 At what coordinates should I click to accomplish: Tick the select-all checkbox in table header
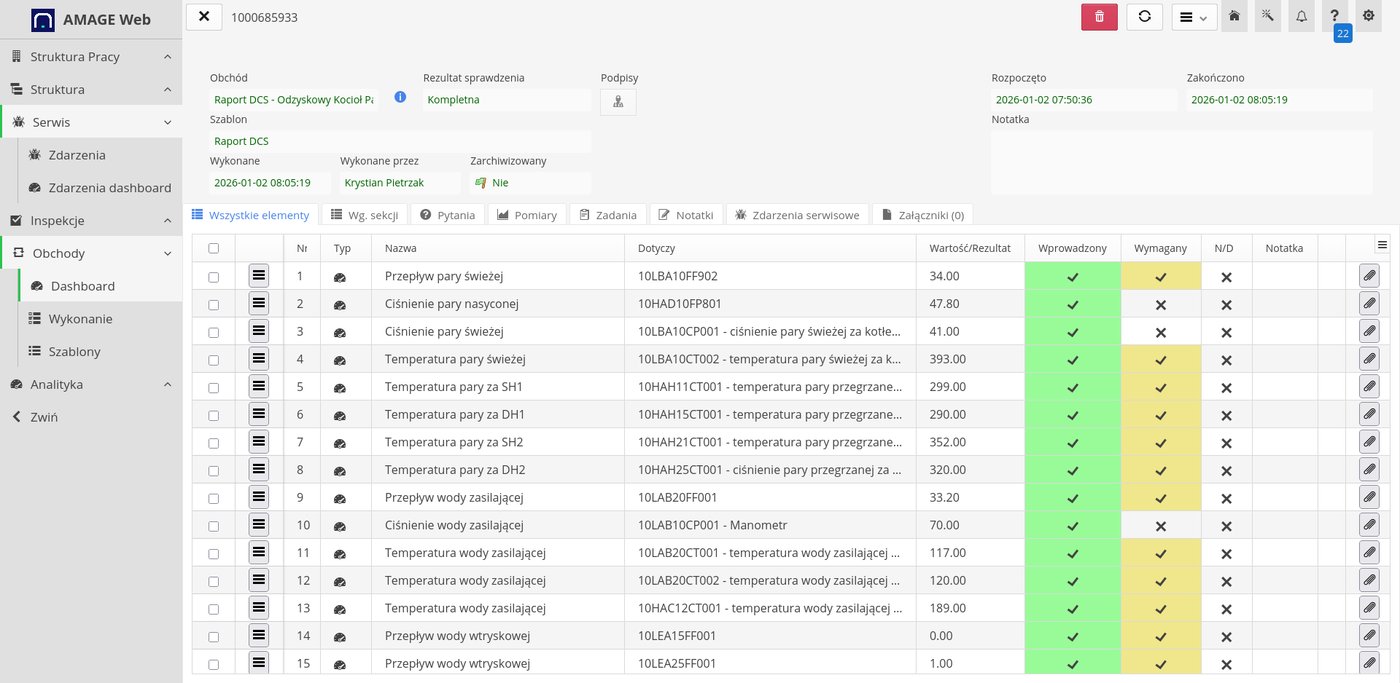coord(213,248)
